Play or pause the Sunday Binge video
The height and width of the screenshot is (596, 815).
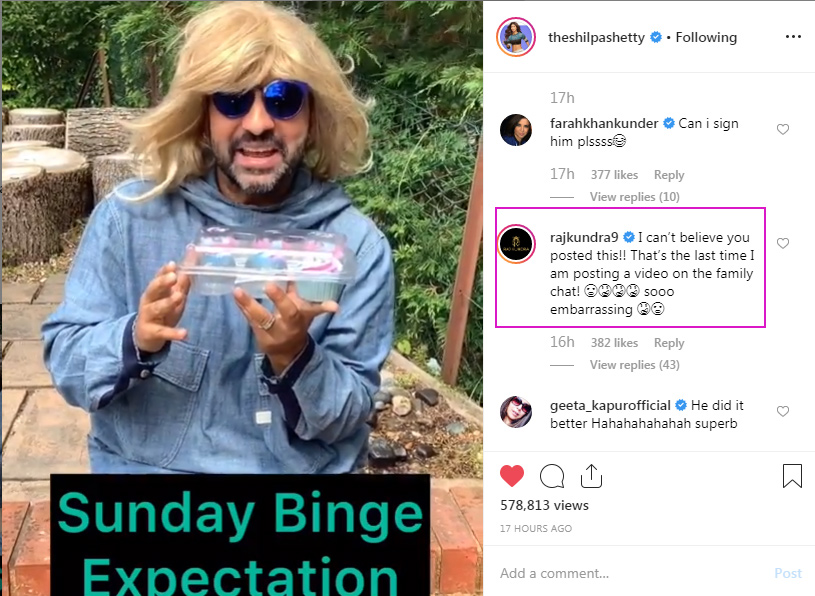coord(242,298)
